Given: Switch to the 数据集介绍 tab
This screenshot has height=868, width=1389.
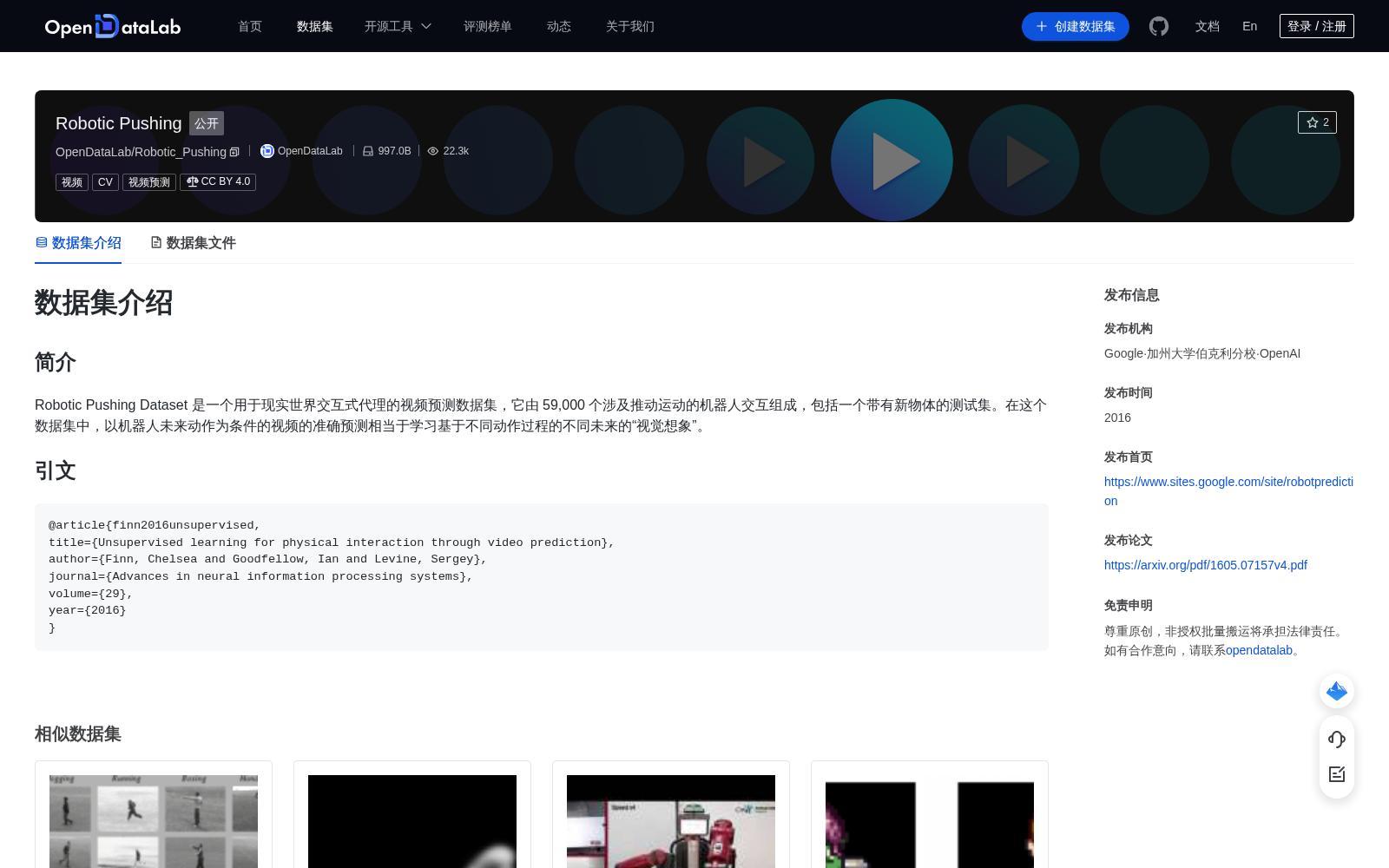Looking at the screenshot, I should 78,243.
